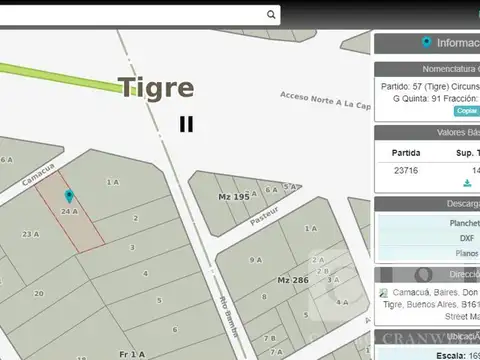Click the Pasteur street label
This screenshot has width=480, height=360.
click(264, 216)
